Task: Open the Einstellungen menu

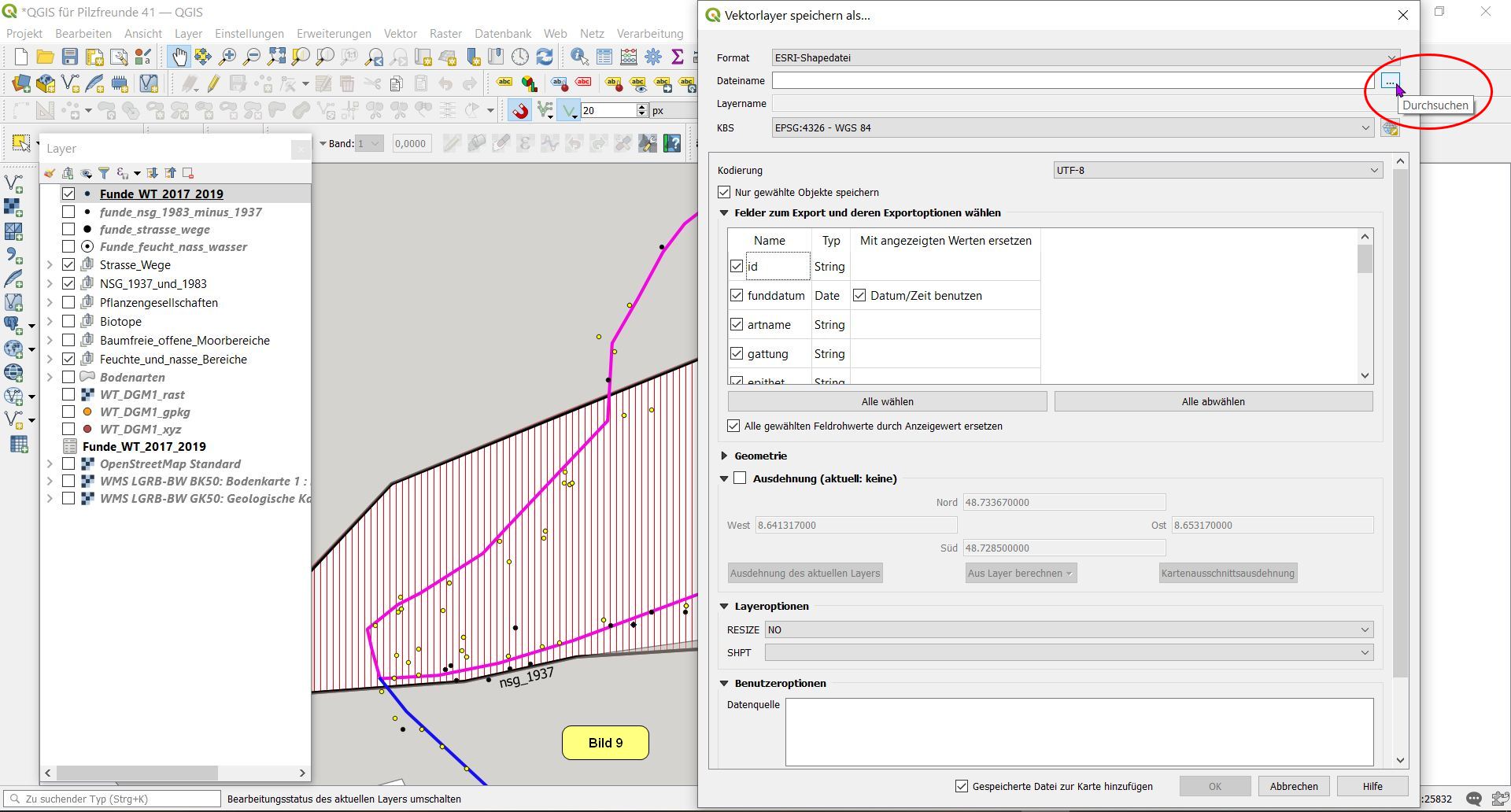Action: click(249, 34)
